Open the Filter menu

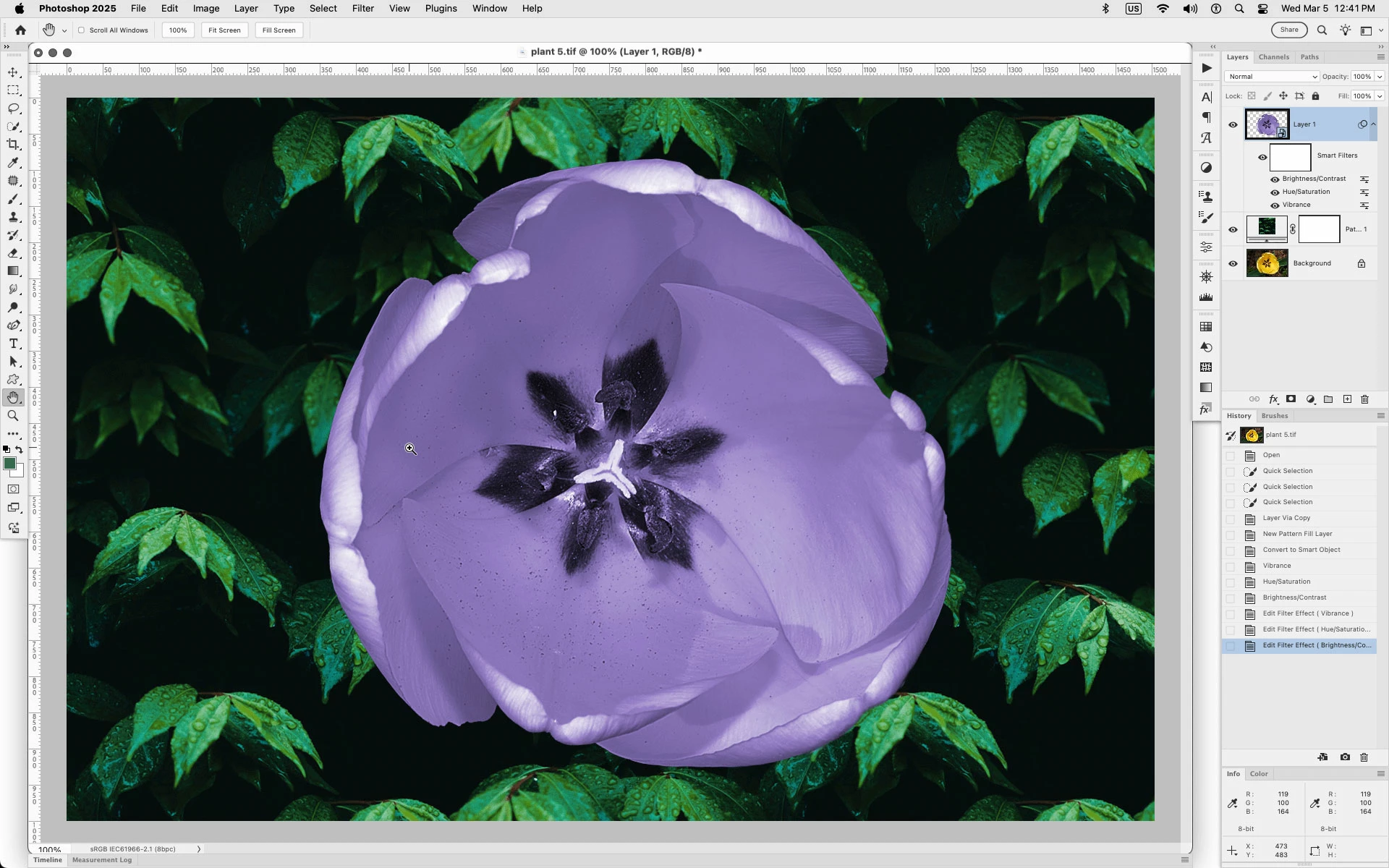click(x=362, y=9)
